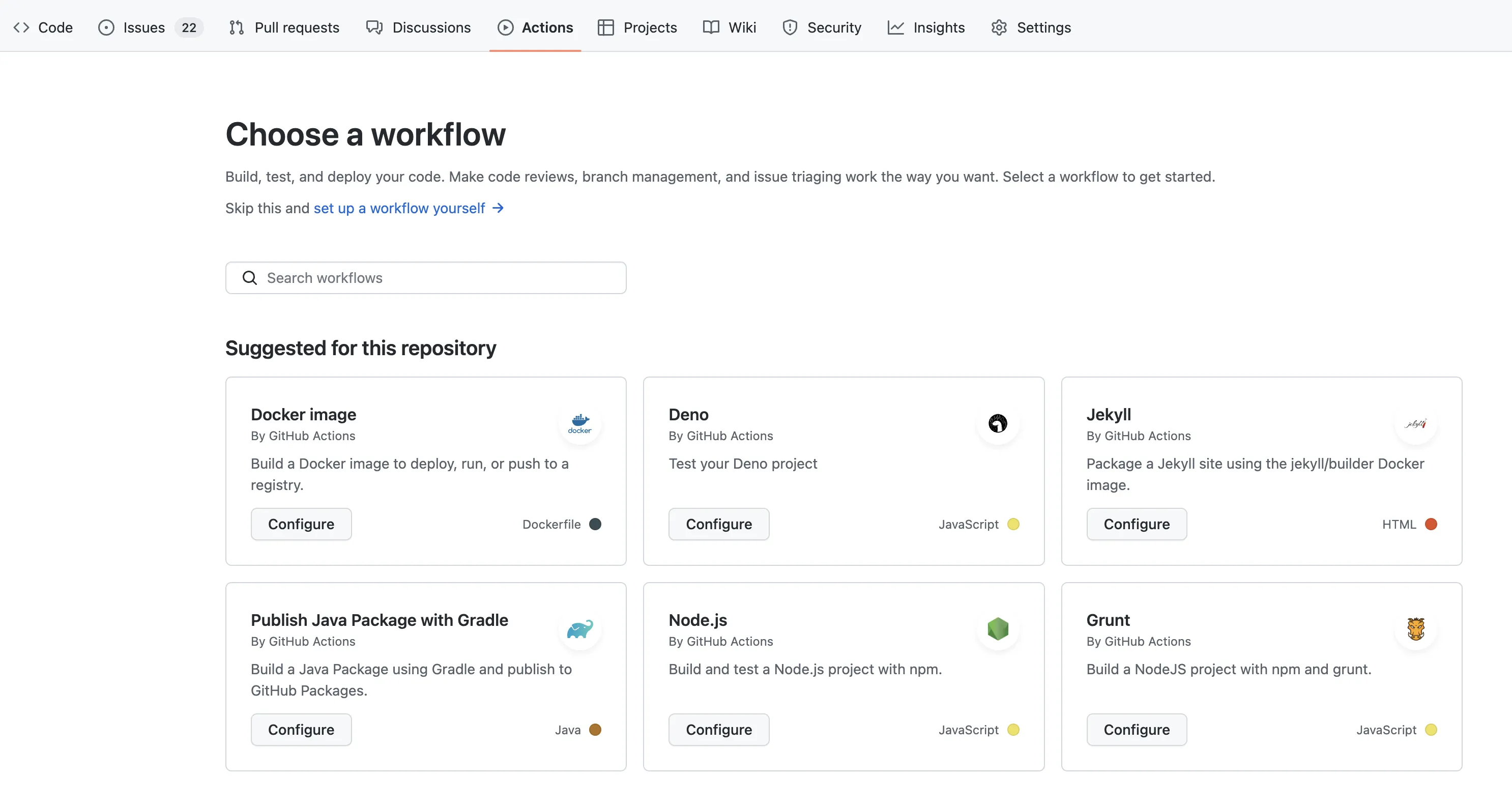1512x806 pixels.
Task: Open the Security tab
Action: point(822,27)
